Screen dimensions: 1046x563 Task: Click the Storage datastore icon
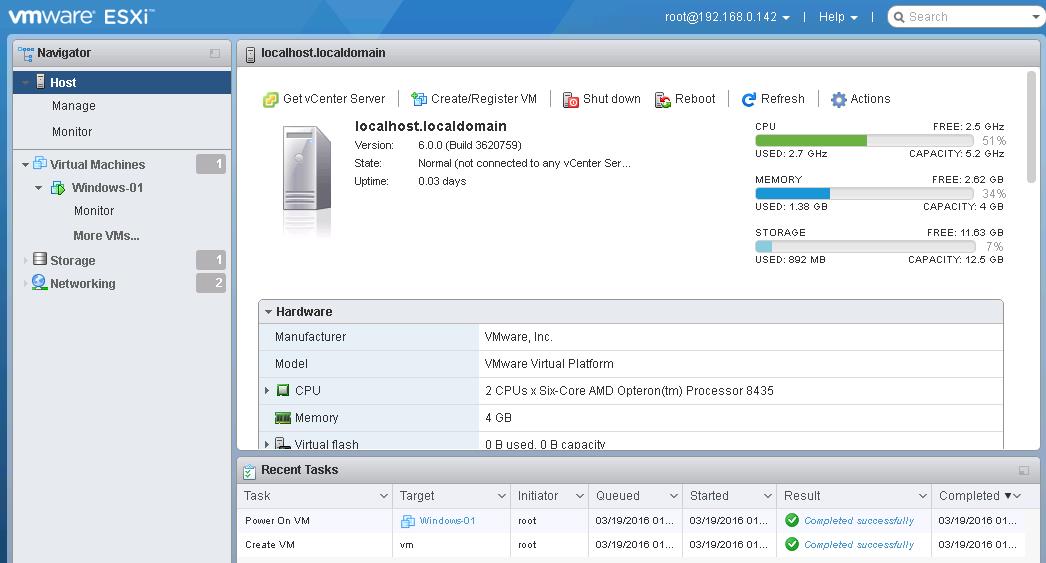click(x=40, y=260)
